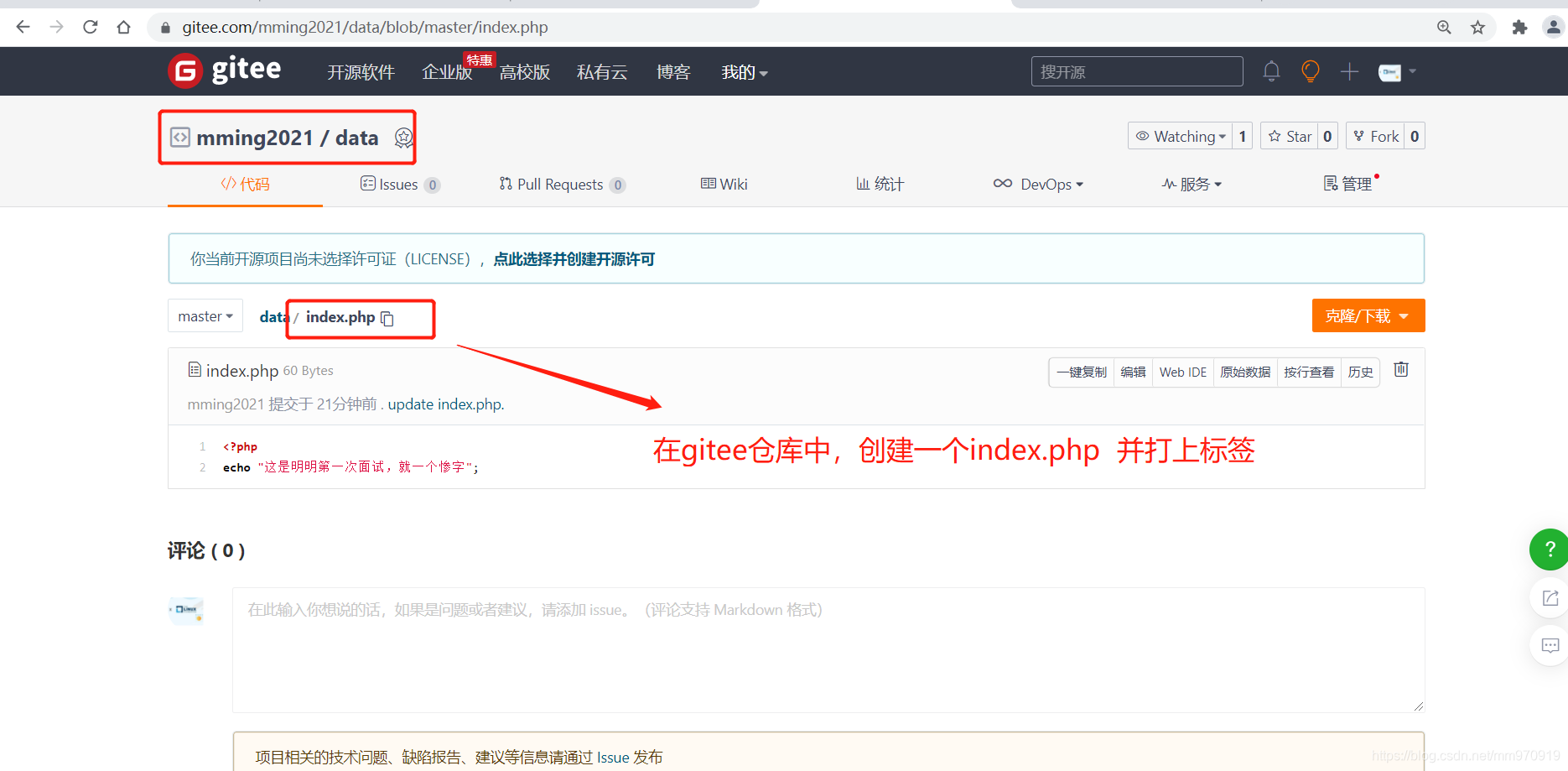This screenshot has height=771, width=1568.
Task: Open browser profile avatar icon
Action: 1553,28
